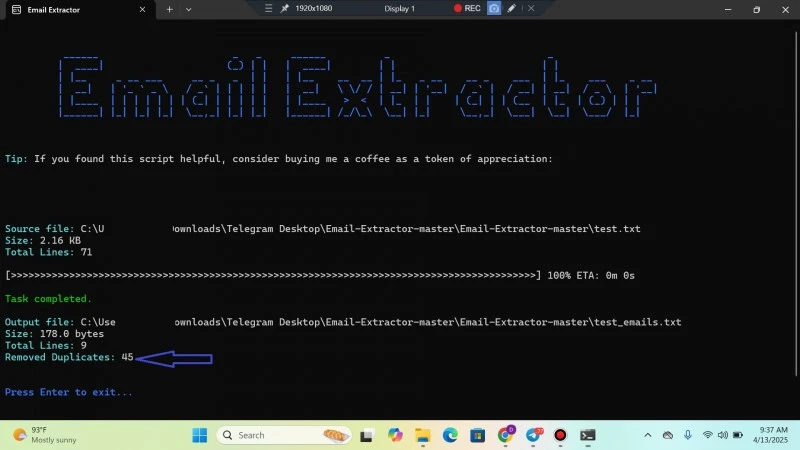Open the Copilot app from the taskbar
The height and width of the screenshot is (450, 800).
pos(396,435)
